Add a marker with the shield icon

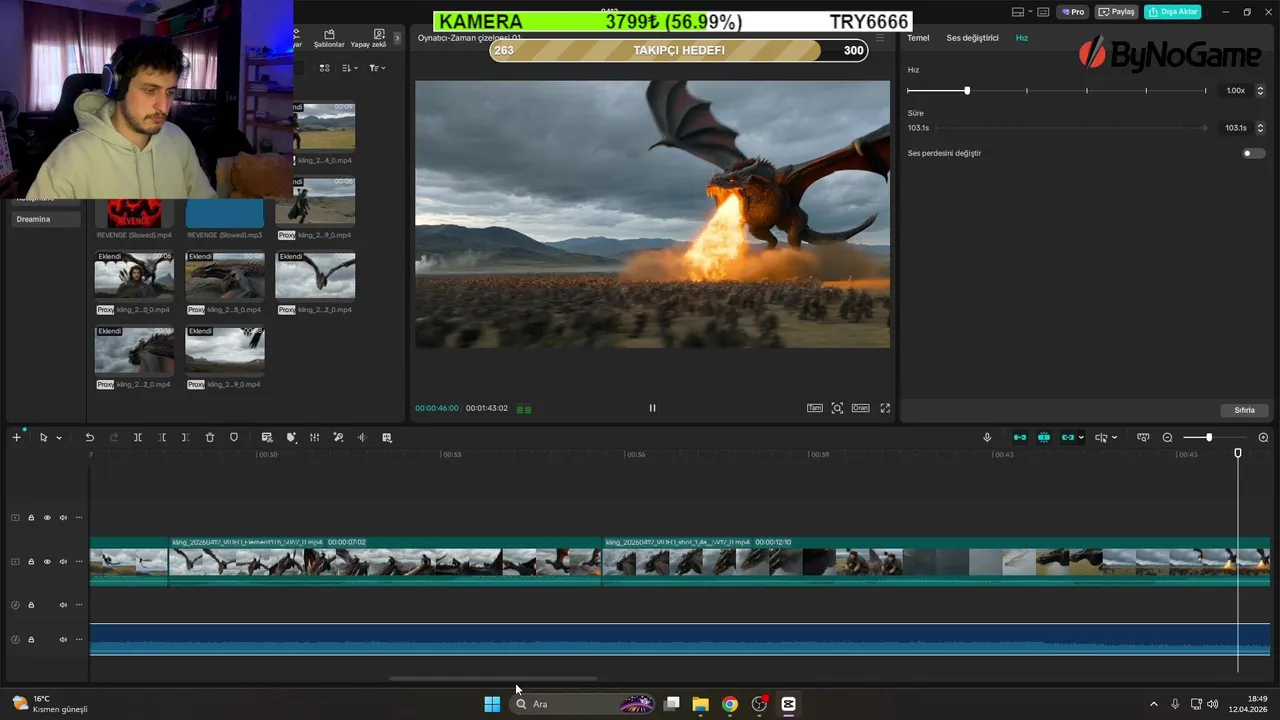tap(234, 437)
